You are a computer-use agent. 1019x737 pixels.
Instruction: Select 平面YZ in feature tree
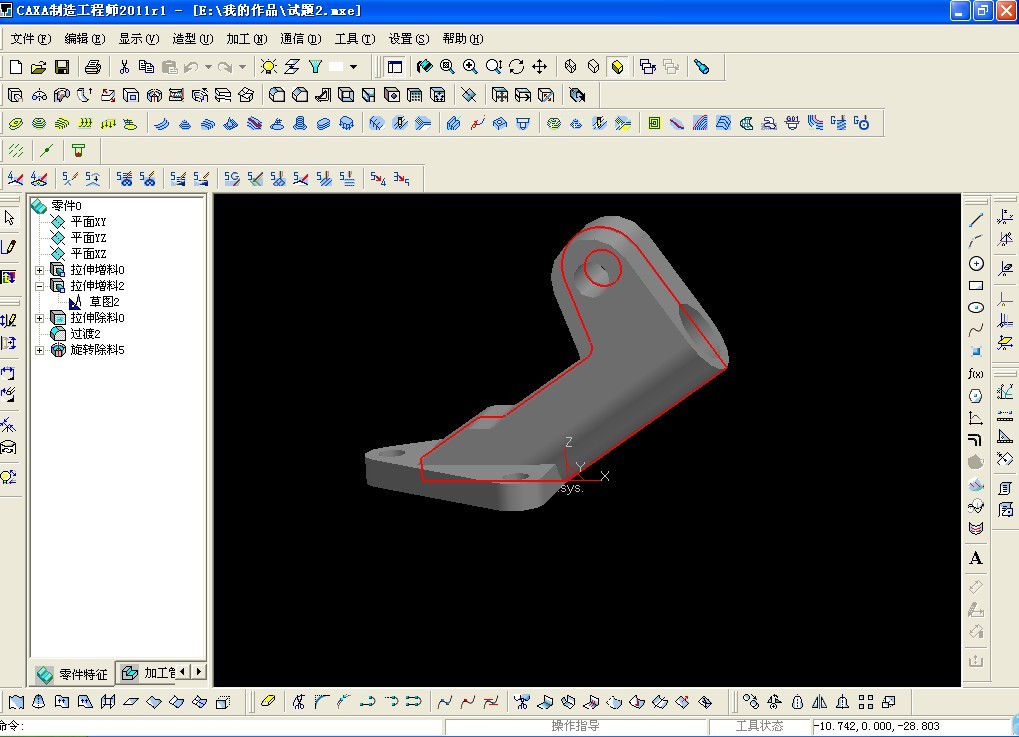[x=88, y=238]
